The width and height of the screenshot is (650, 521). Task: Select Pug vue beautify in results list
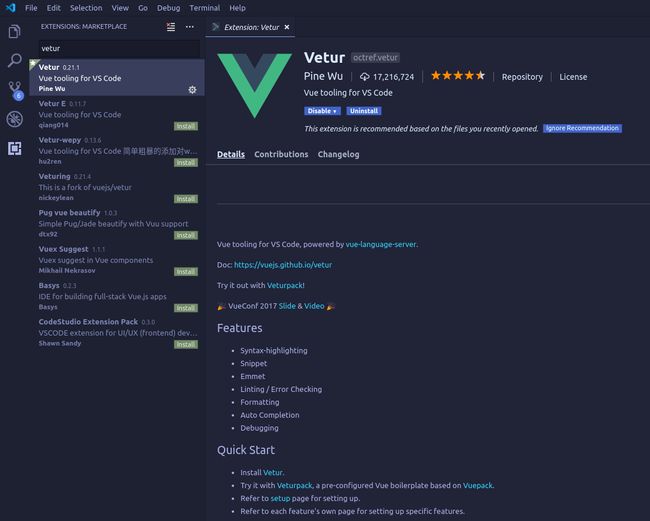coord(117,223)
